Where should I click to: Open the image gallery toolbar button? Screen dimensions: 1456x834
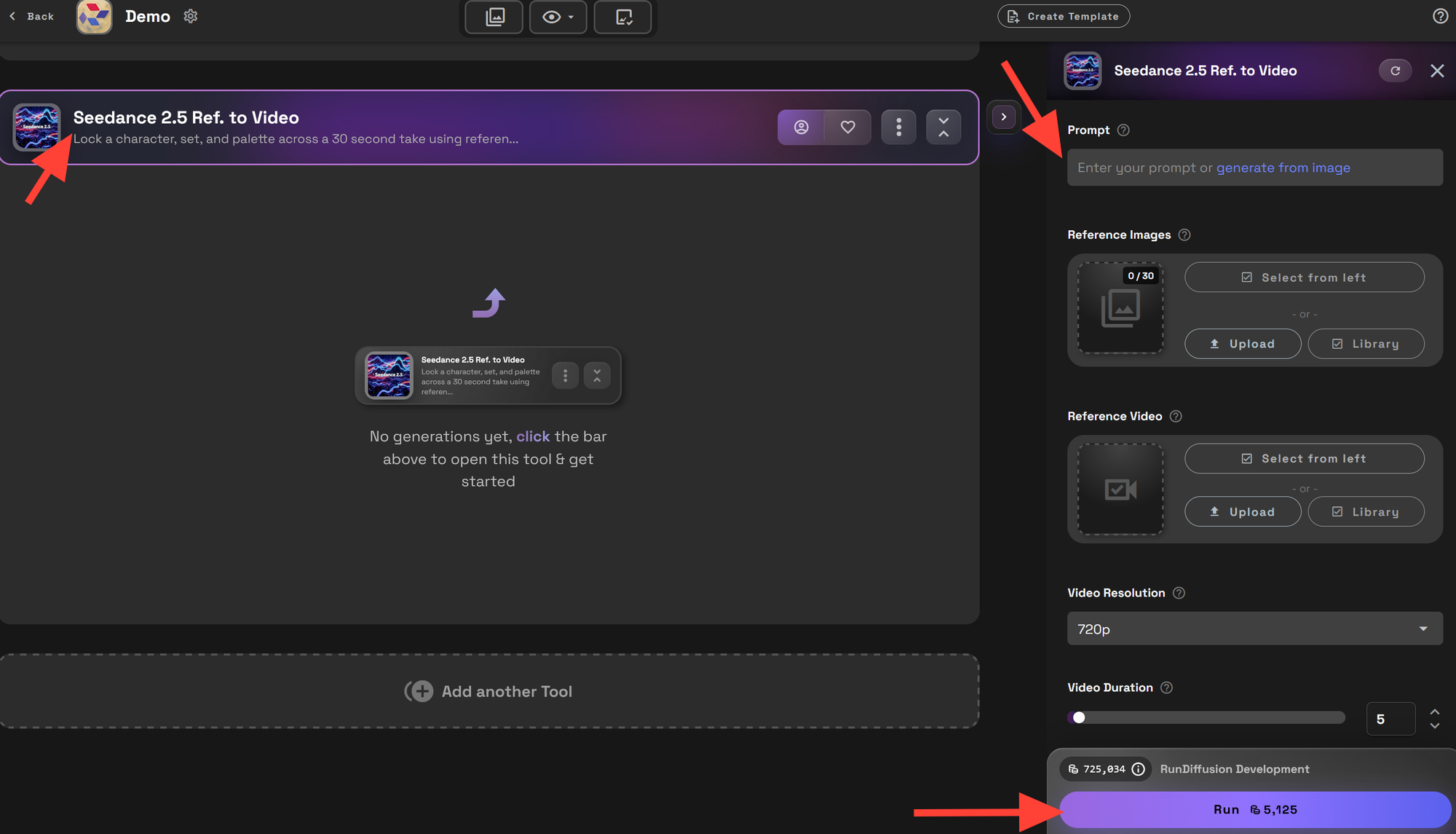pyautogui.click(x=494, y=17)
